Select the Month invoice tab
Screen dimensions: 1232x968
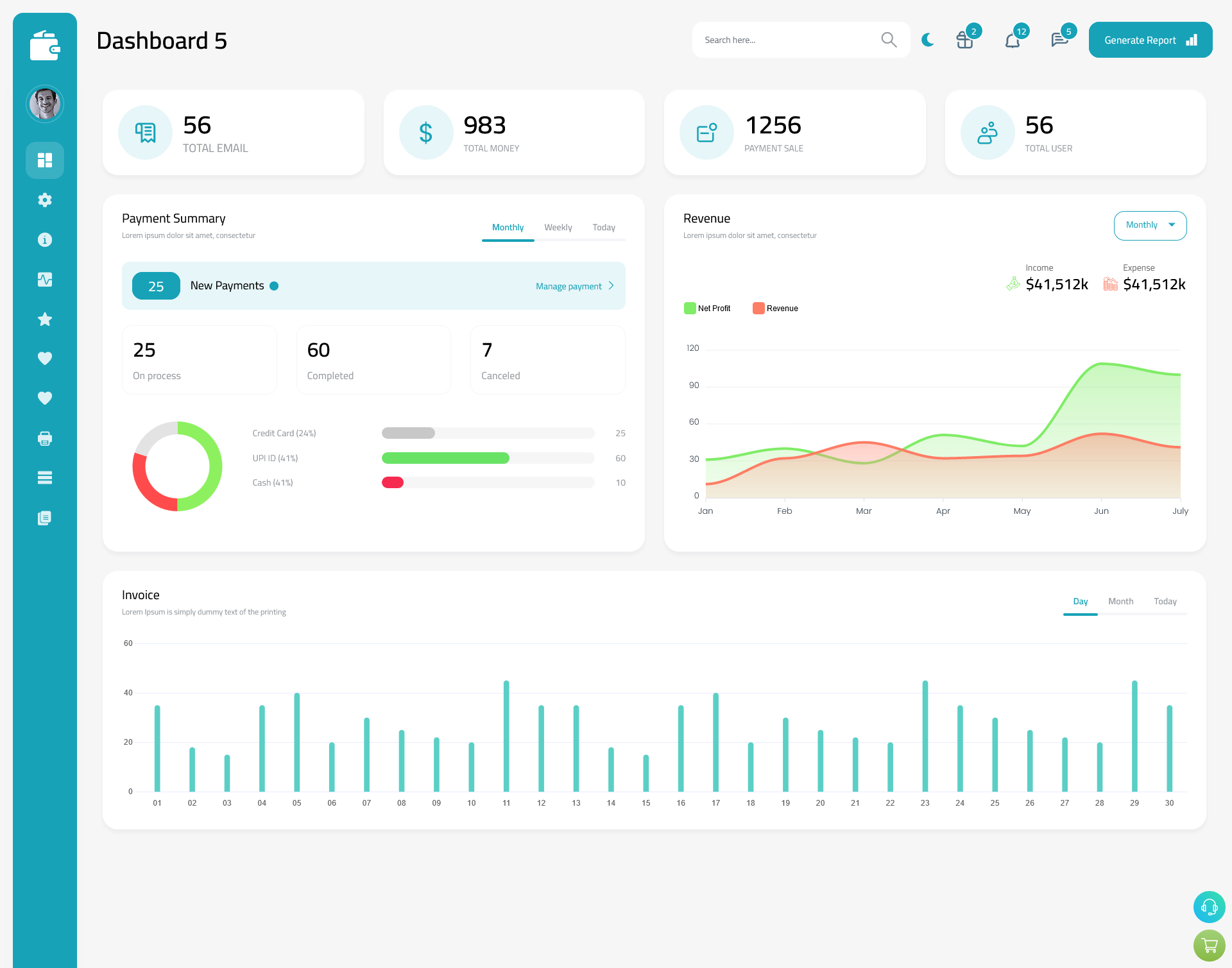click(1120, 601)
